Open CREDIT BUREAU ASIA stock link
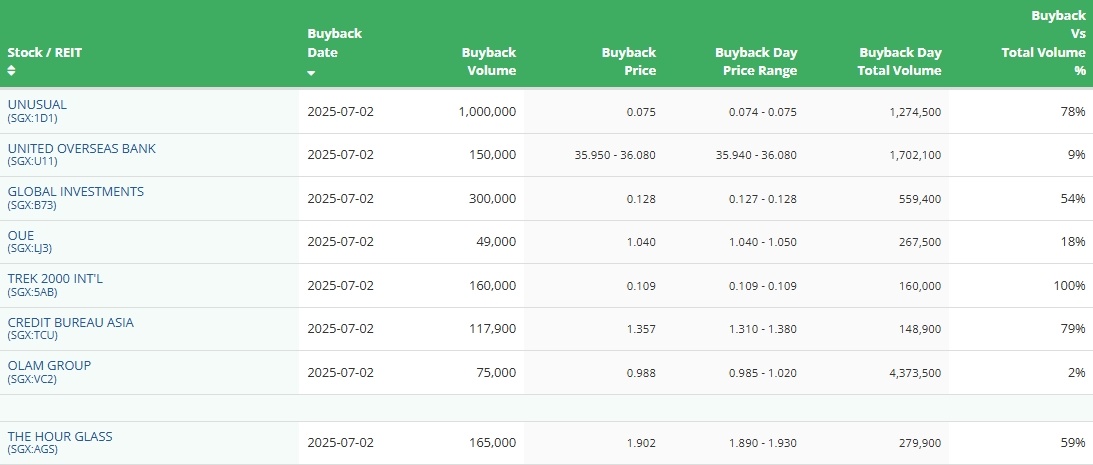Image resolution: width=1093 pixels, height=465 pixels. coord(70,323)
